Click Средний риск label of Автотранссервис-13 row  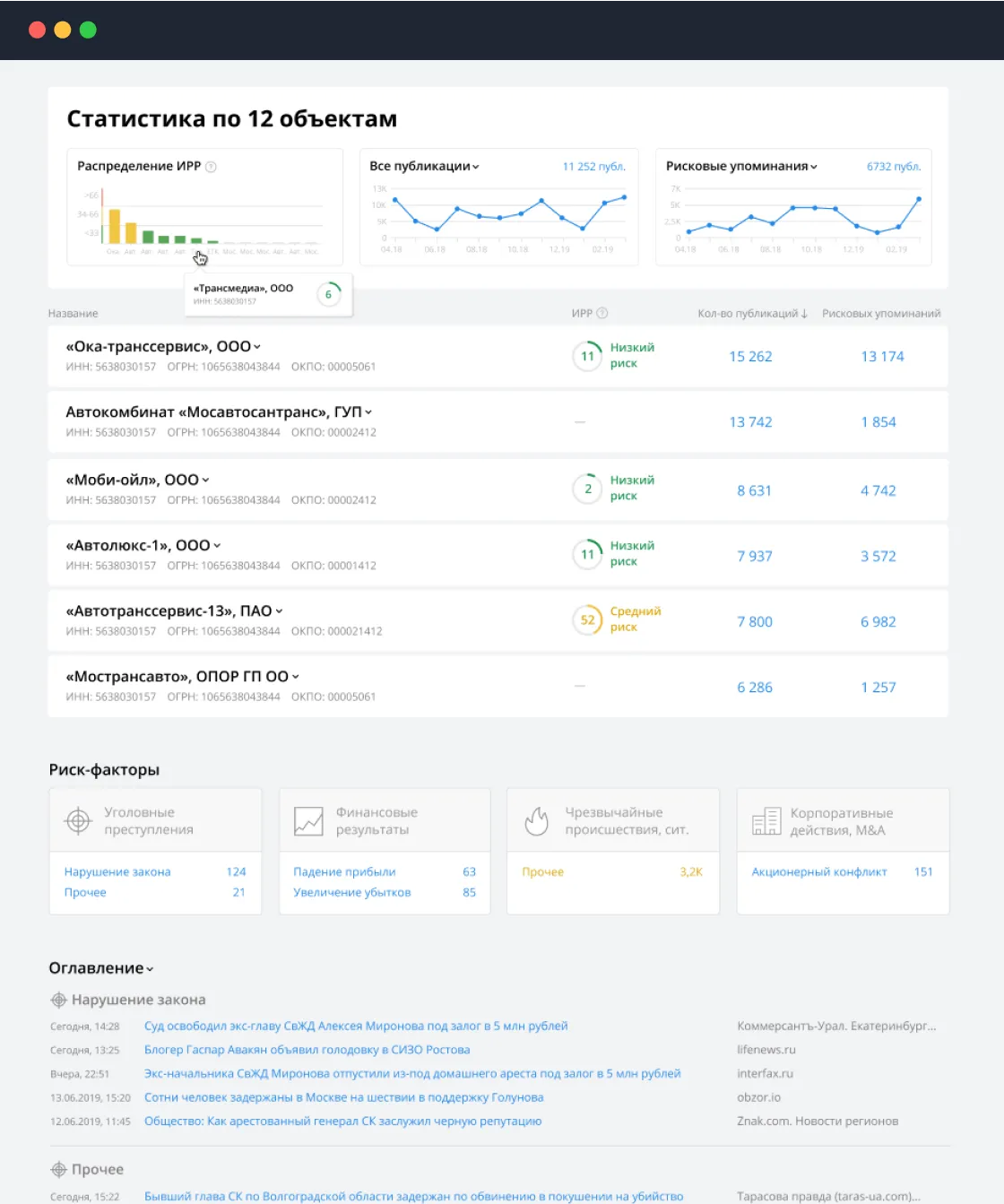(636, 619)
